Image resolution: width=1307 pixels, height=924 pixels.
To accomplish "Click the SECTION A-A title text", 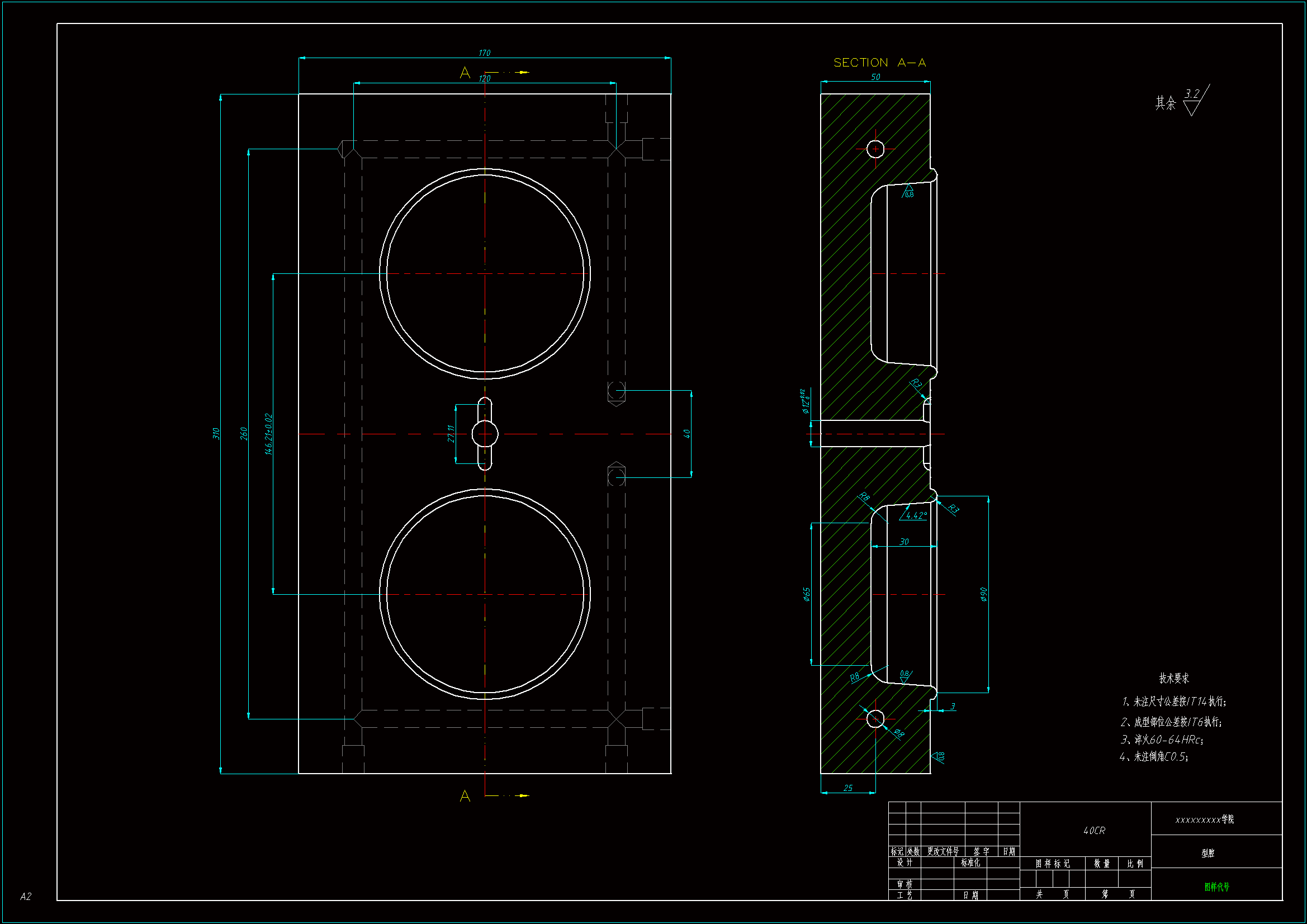I will [x=879, y=63].
